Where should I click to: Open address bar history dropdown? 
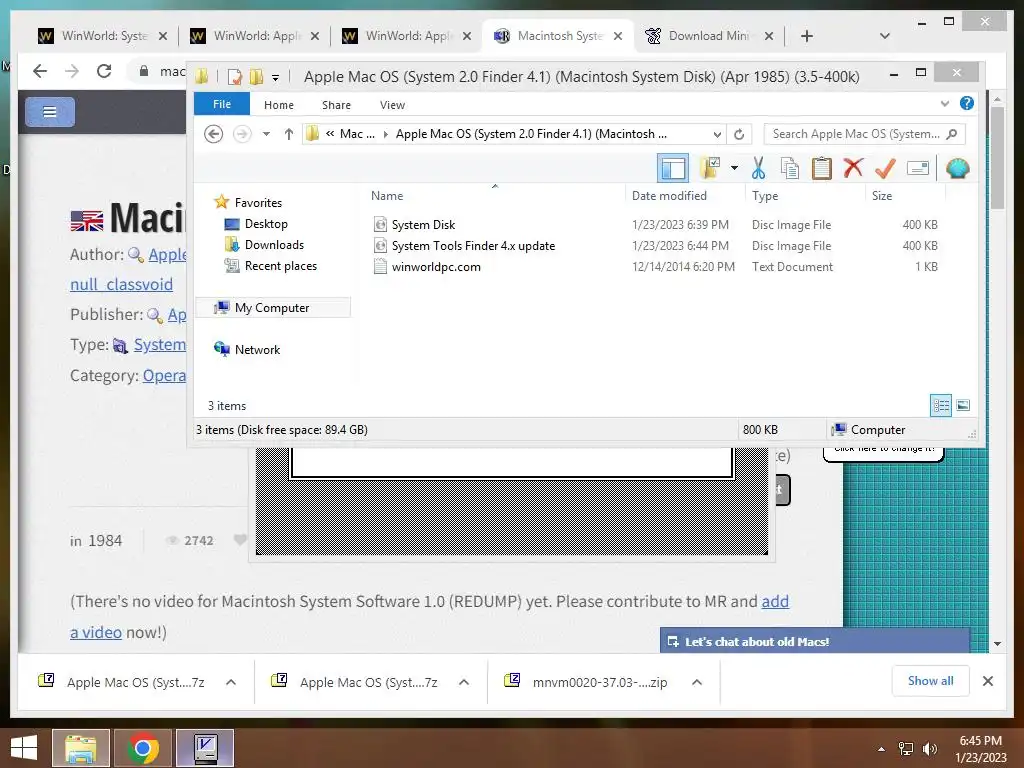pos(717,135)
